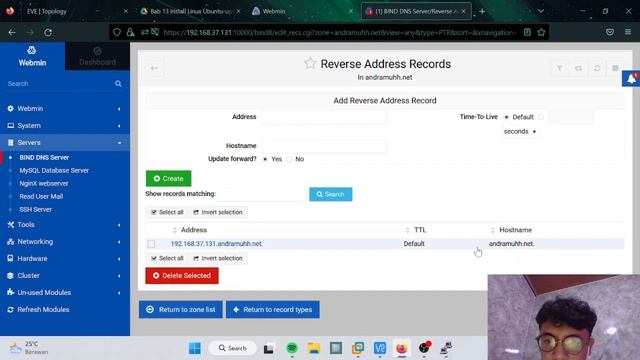Select No for Update forward
The width and height of the screenshot is (640, 360).
pyautogui.click(x=289, y=159)
